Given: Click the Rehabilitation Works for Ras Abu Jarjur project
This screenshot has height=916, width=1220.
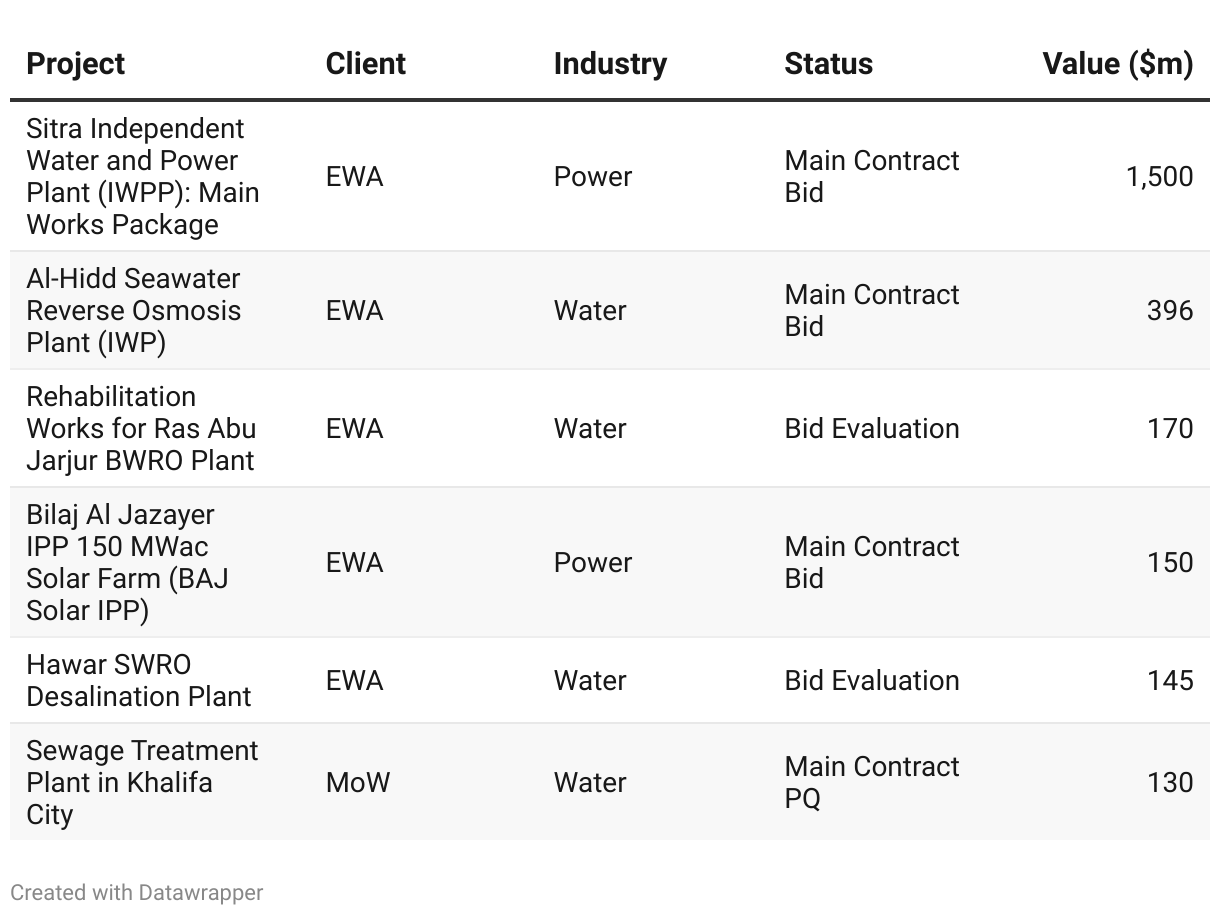Looking at the screenshot, I should 141,429.
